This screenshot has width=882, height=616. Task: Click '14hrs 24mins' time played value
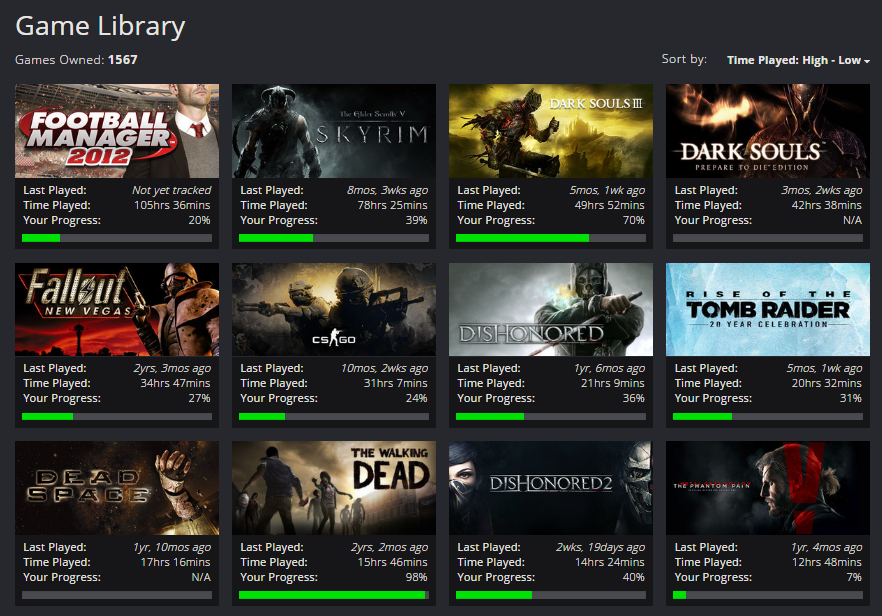(610, 562)
